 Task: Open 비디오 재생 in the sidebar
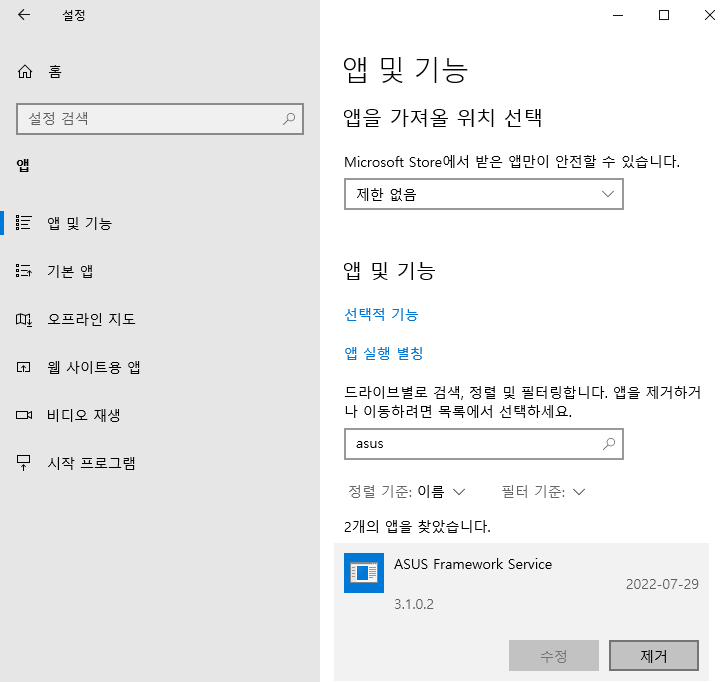coord(84,415)
